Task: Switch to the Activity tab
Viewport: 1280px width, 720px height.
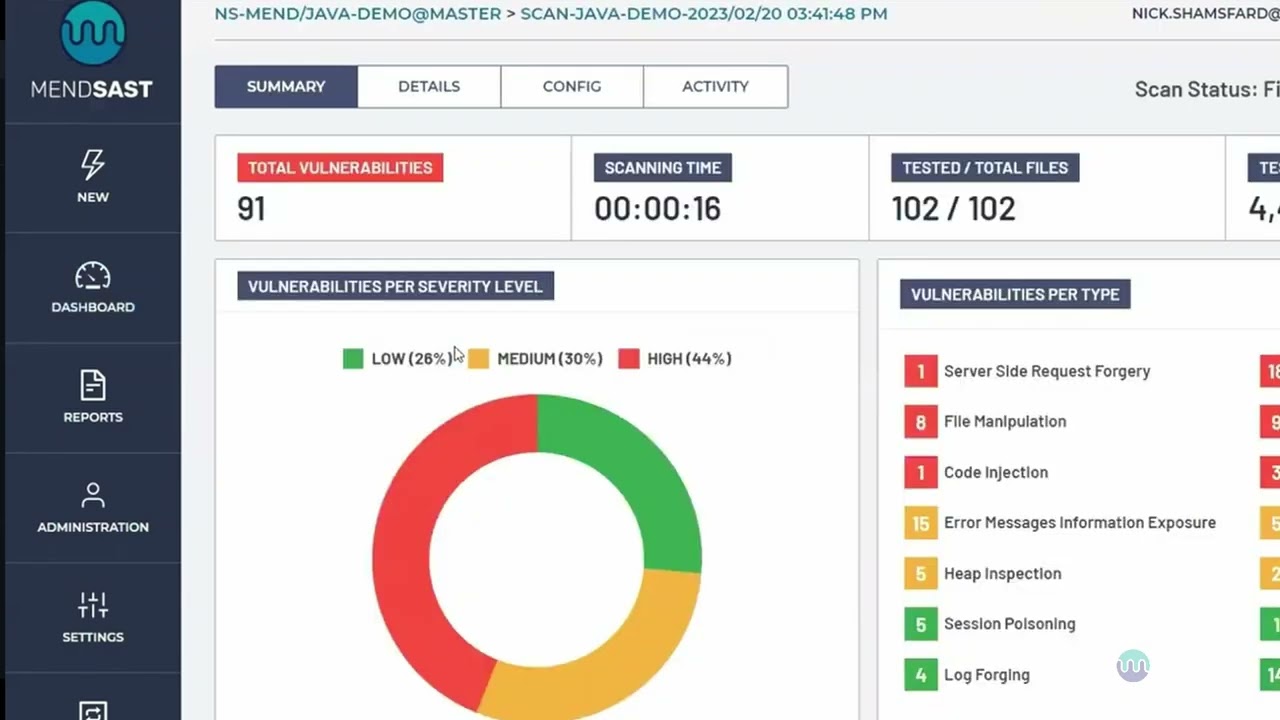Action: click(x=715, y=87)
